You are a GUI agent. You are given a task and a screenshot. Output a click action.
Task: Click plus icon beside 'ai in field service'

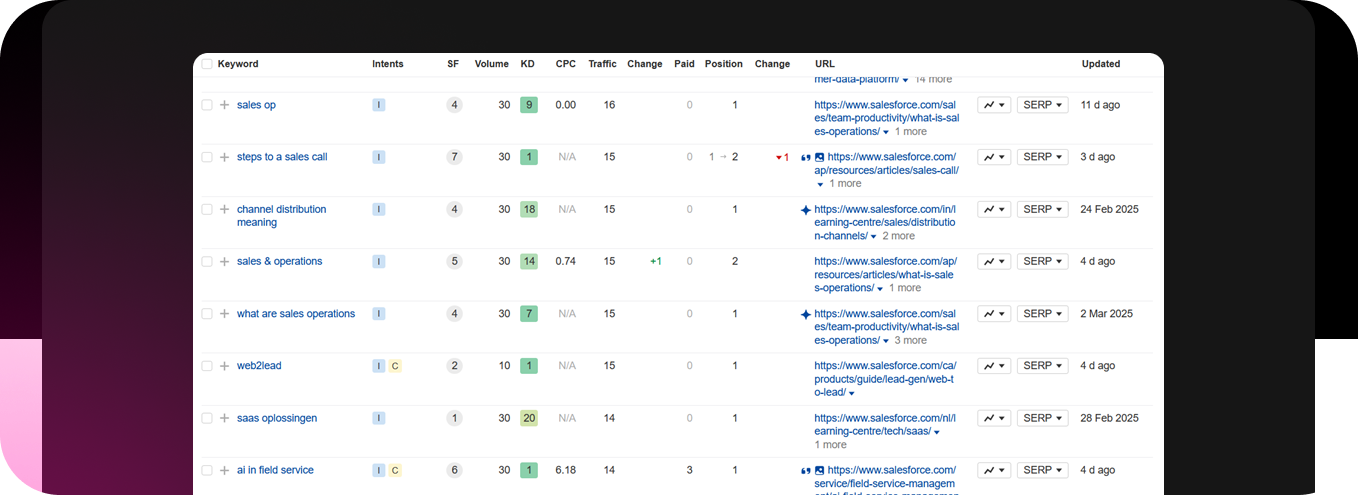[x=224, y=470]
